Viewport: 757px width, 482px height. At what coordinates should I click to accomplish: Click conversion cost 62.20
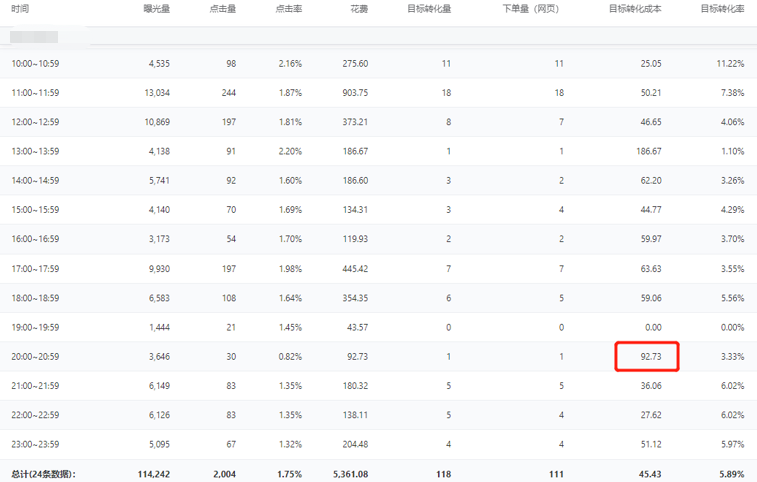[651, 181]
